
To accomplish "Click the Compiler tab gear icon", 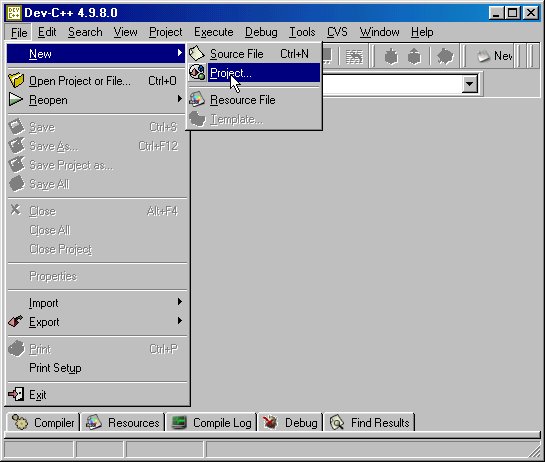I will pos(19,422).
